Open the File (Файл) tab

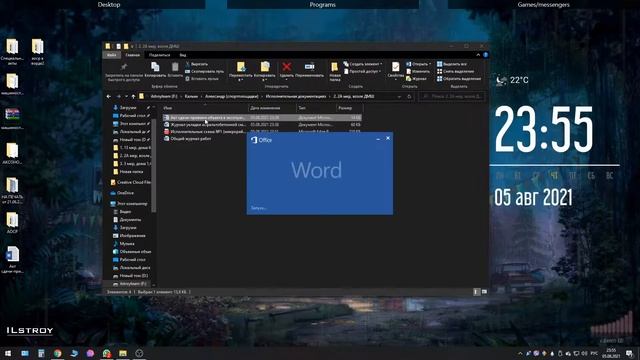(x=111, y=55)
